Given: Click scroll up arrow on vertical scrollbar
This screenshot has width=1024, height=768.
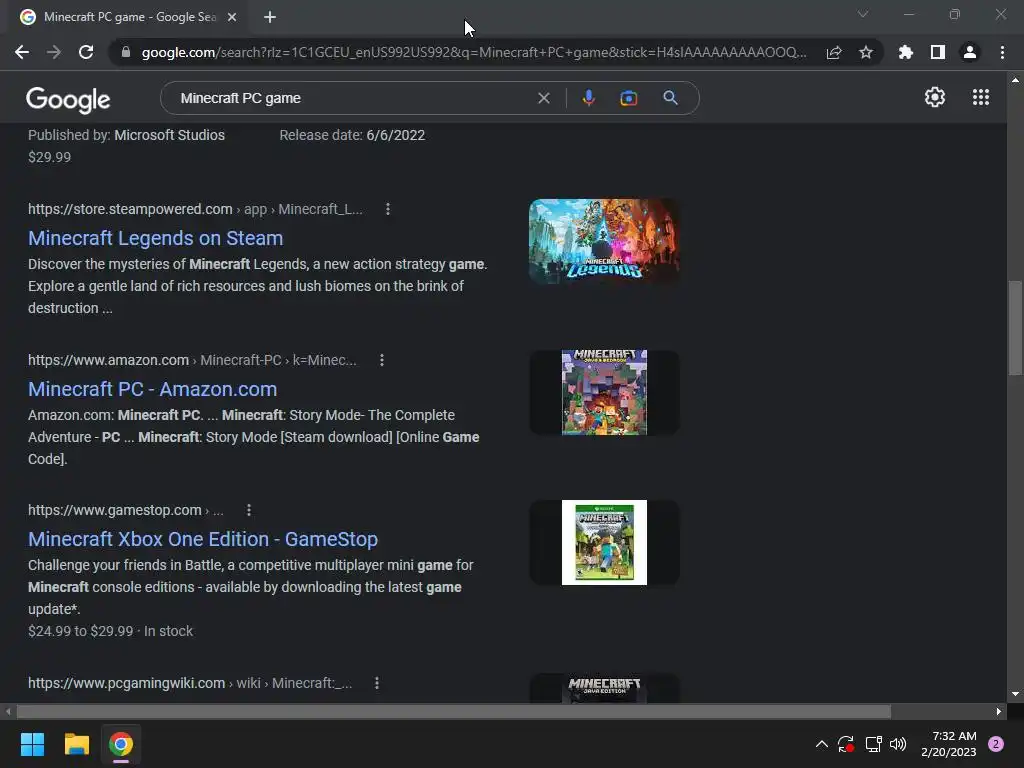Looking at the screenshot, I should (1015, 80).
